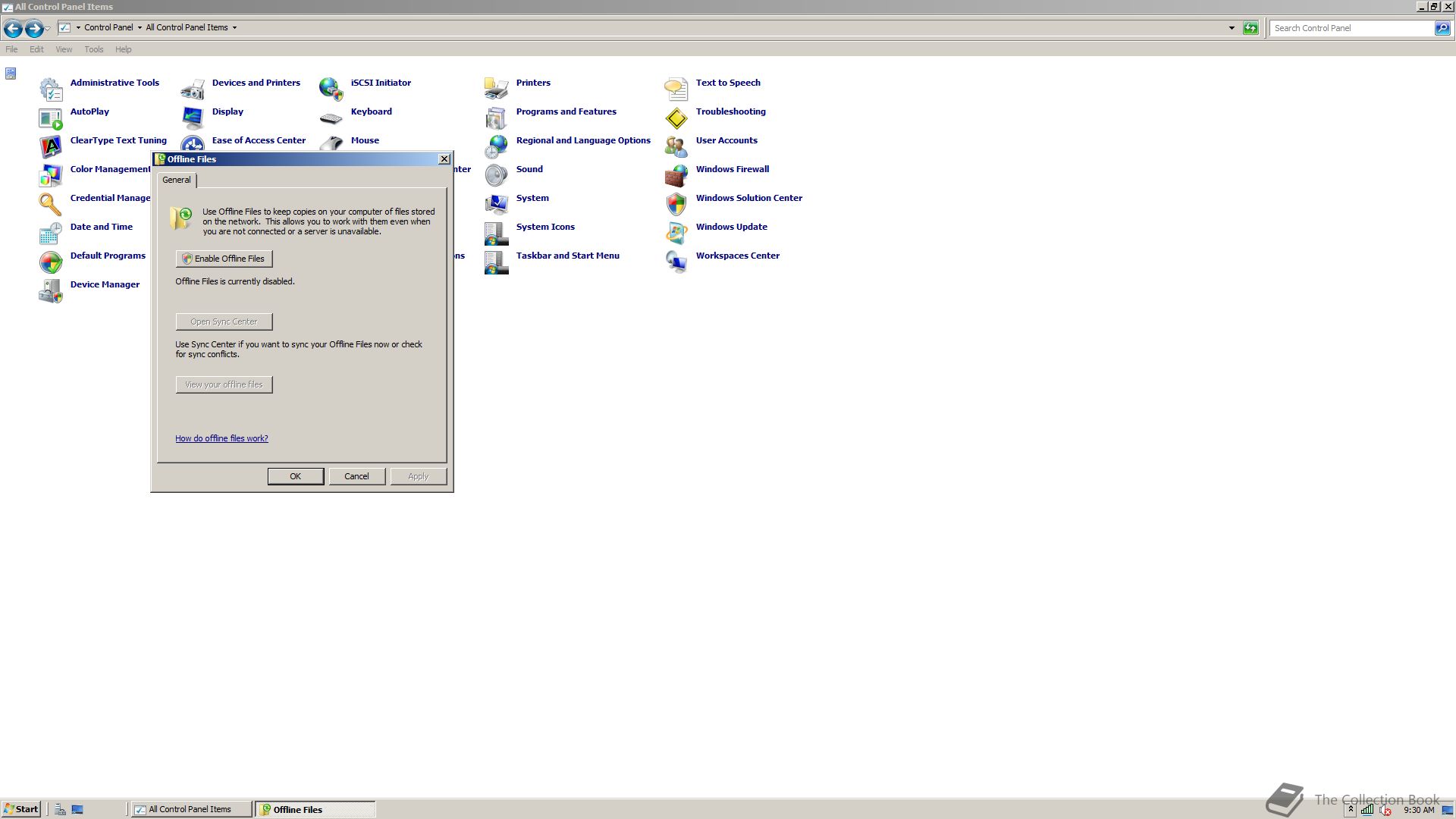Open the Tools menu
The image size is (1456, 819).
(x=94, y=49)
